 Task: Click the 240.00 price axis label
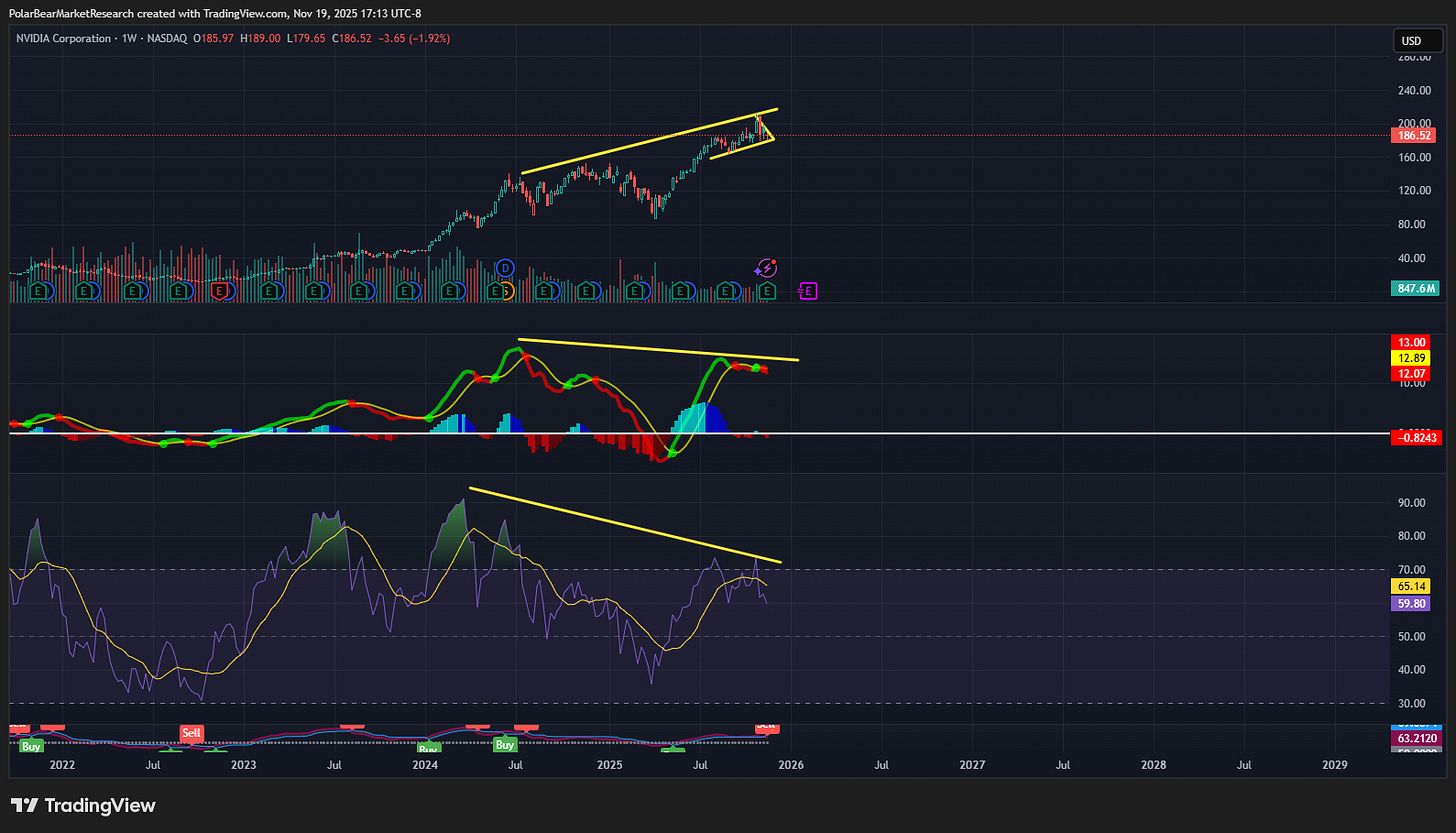click(1412, 90)
